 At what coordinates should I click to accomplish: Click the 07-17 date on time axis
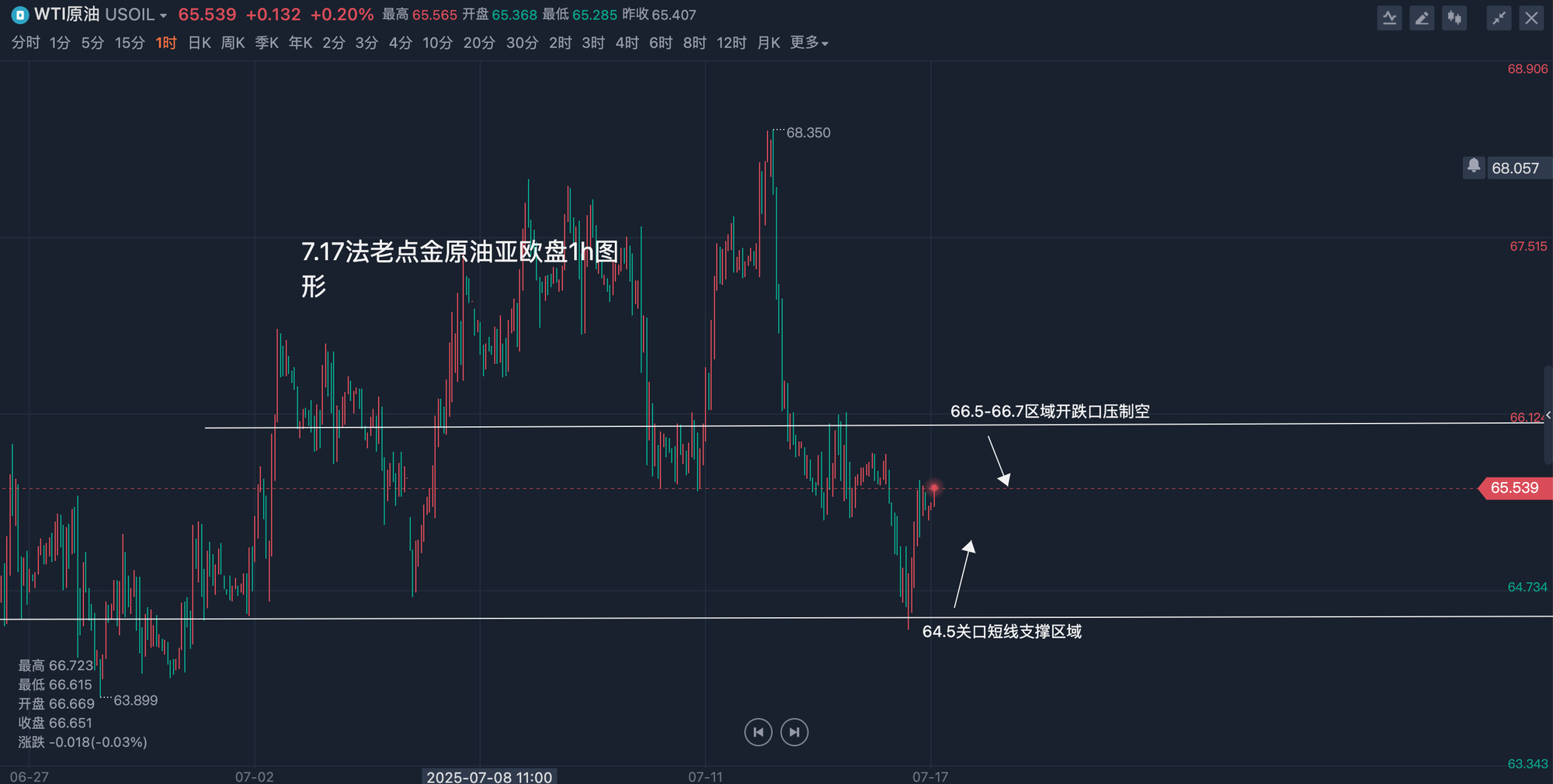[930, 777]
